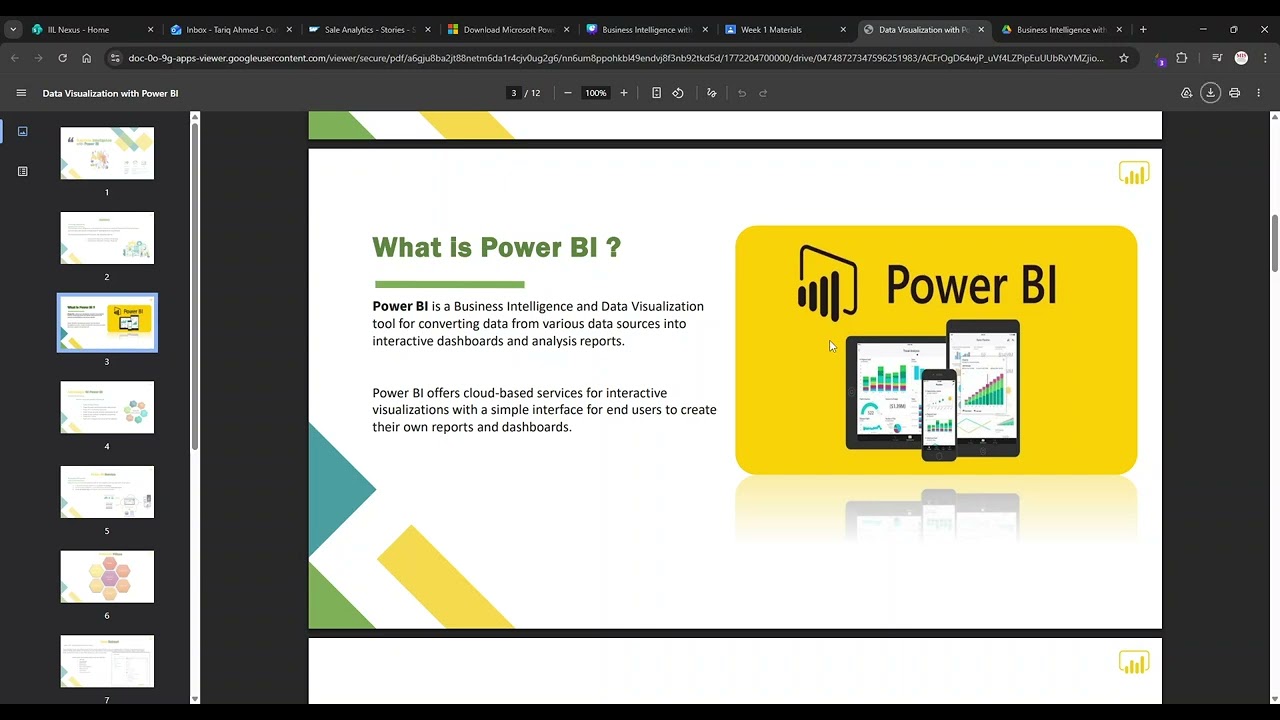This screenshot has height=720, width=1280.
Task: Click the thumbnail panel scrollbar
Action: (195, 285)
